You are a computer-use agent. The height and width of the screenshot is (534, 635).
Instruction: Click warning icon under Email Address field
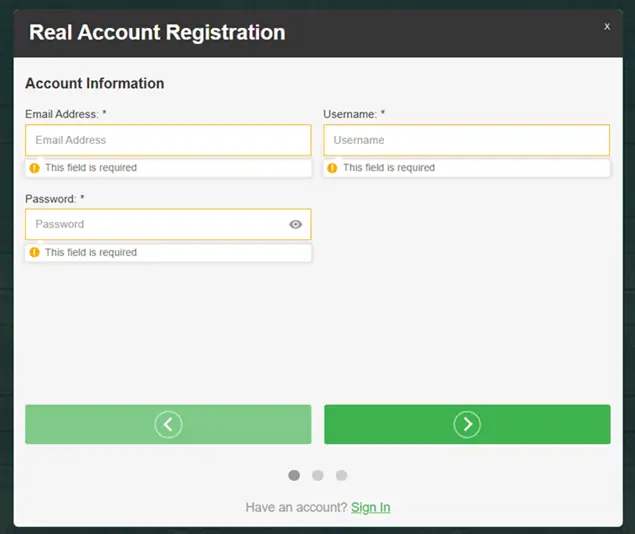click(x=34, y=168)
